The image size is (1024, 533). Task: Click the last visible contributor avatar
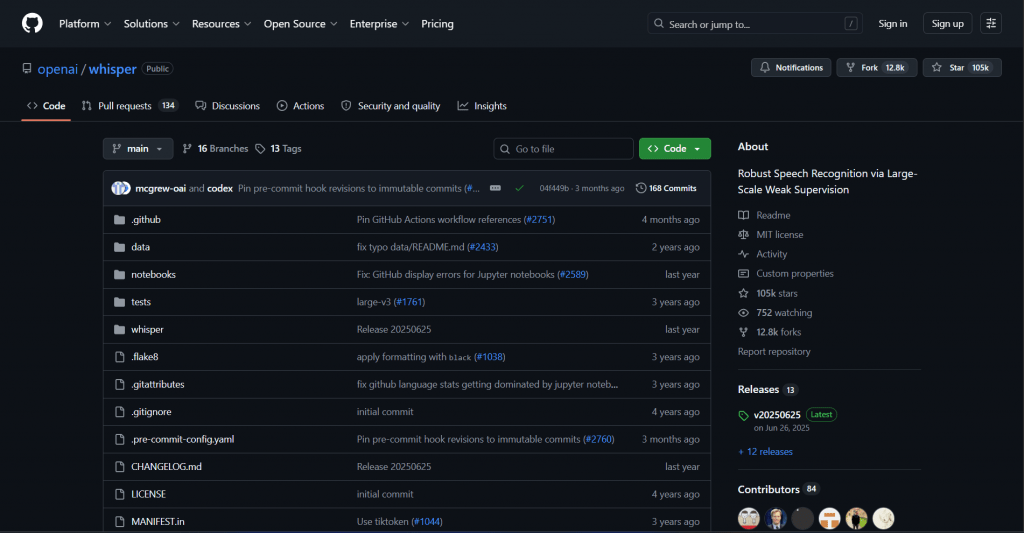[x=884, y=519]
